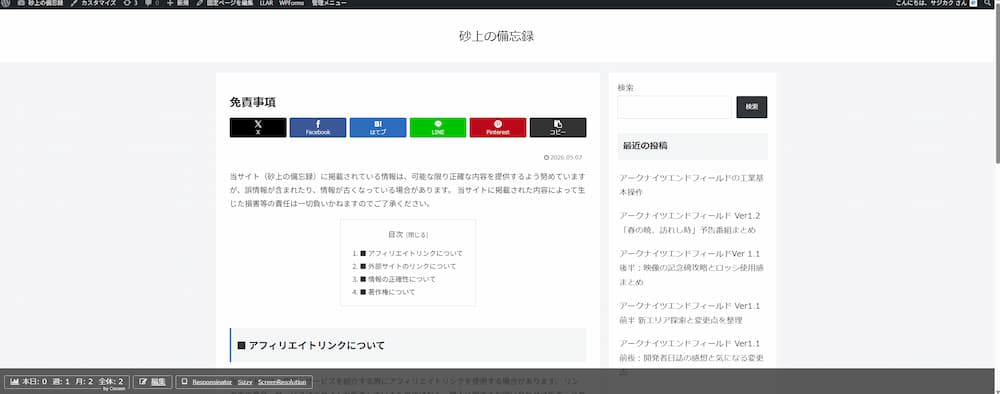Click the edit pencil icon beside 編集

coord(143,381)
